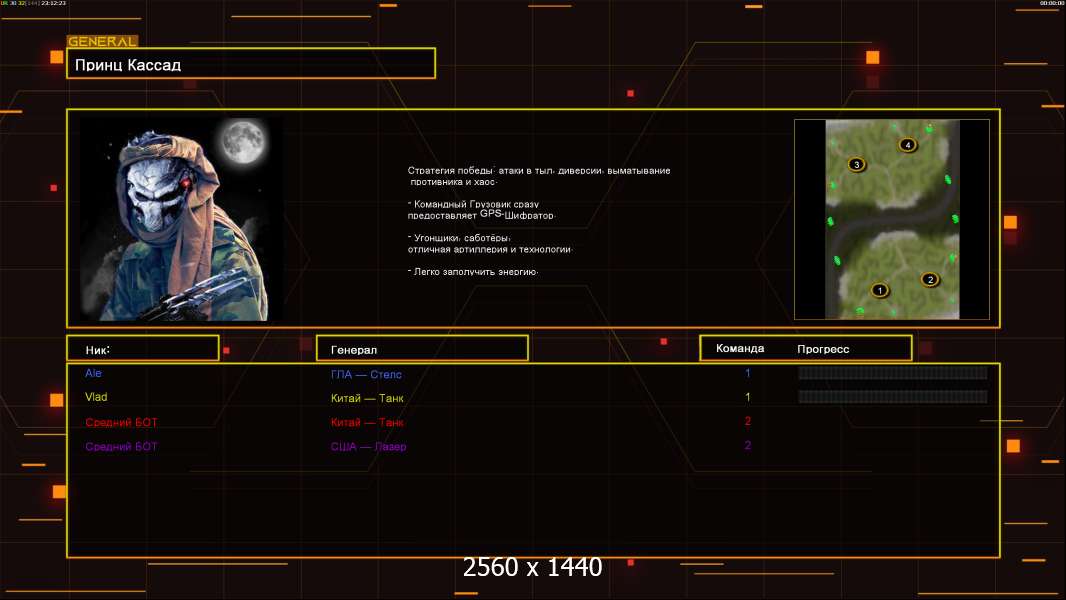This screenshot has width=1066, height=600.
Task: Click the Принц Кассад name field
Action: point(250,64)
